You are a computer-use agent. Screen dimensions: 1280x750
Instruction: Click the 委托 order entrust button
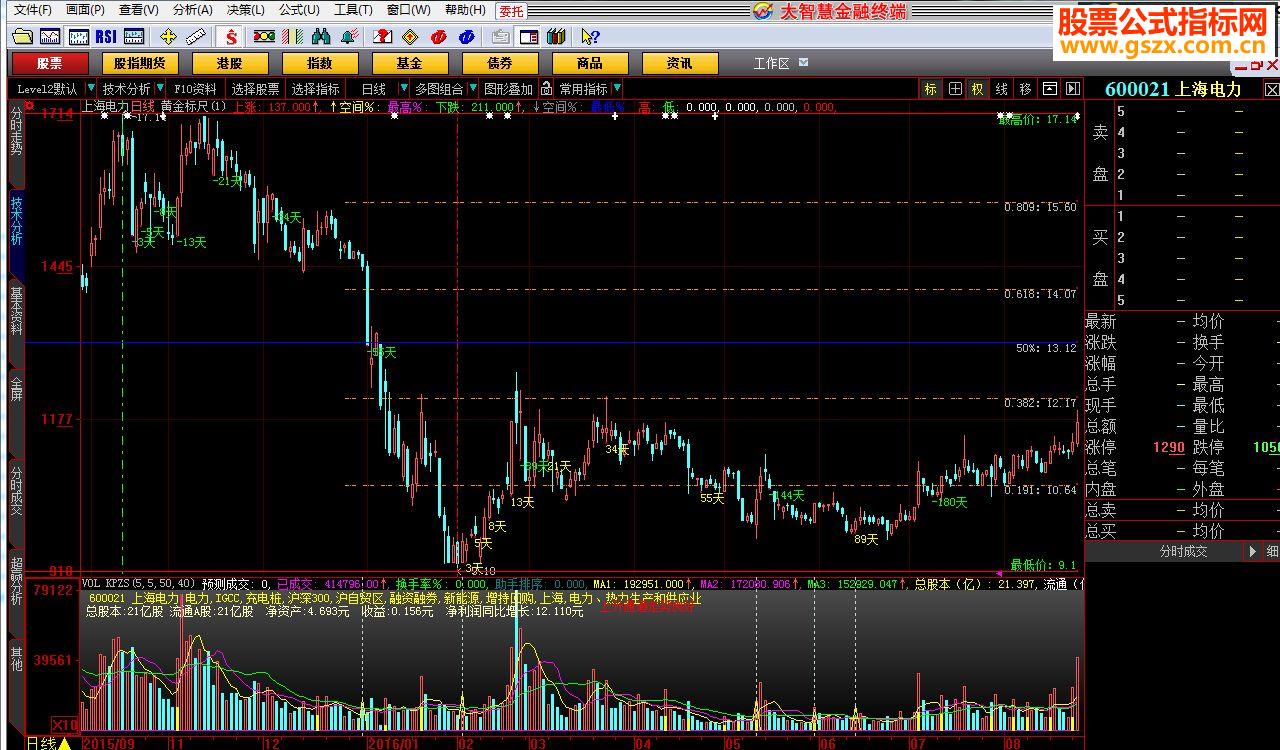click(x=510, y=10)
